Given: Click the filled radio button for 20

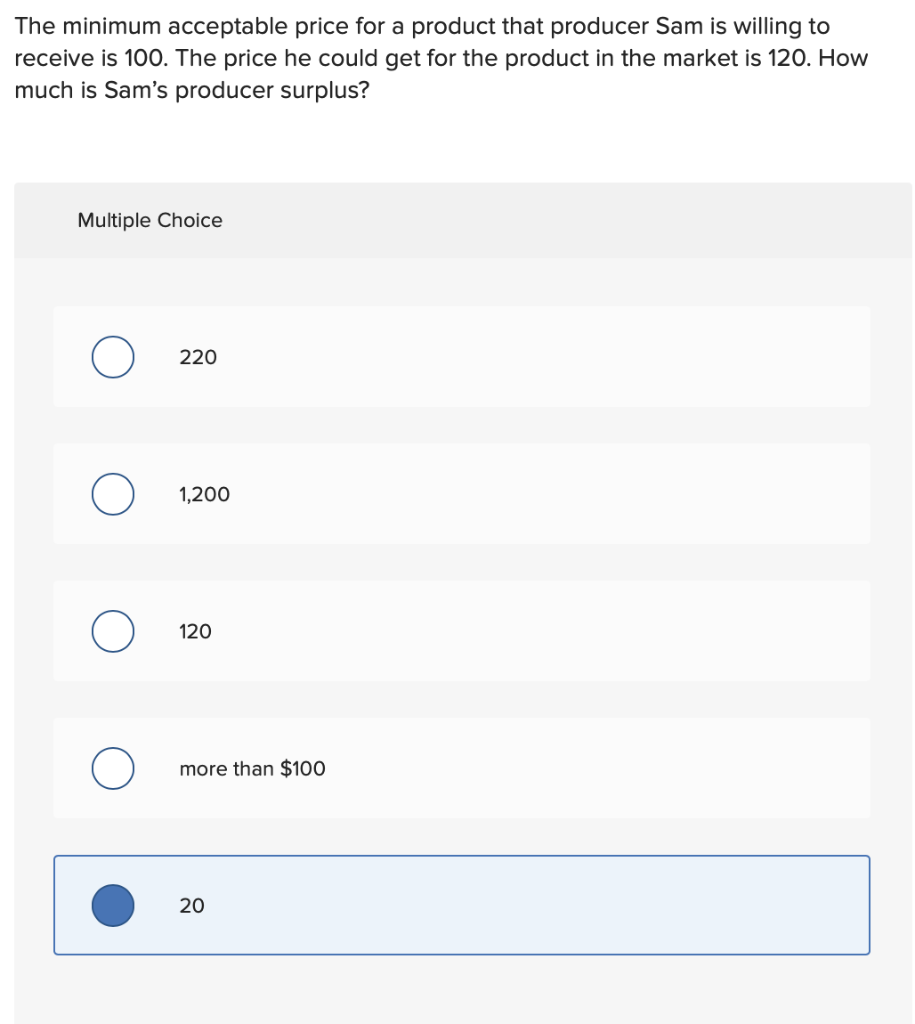Looking at the screenshot, I should click(113, 906).
